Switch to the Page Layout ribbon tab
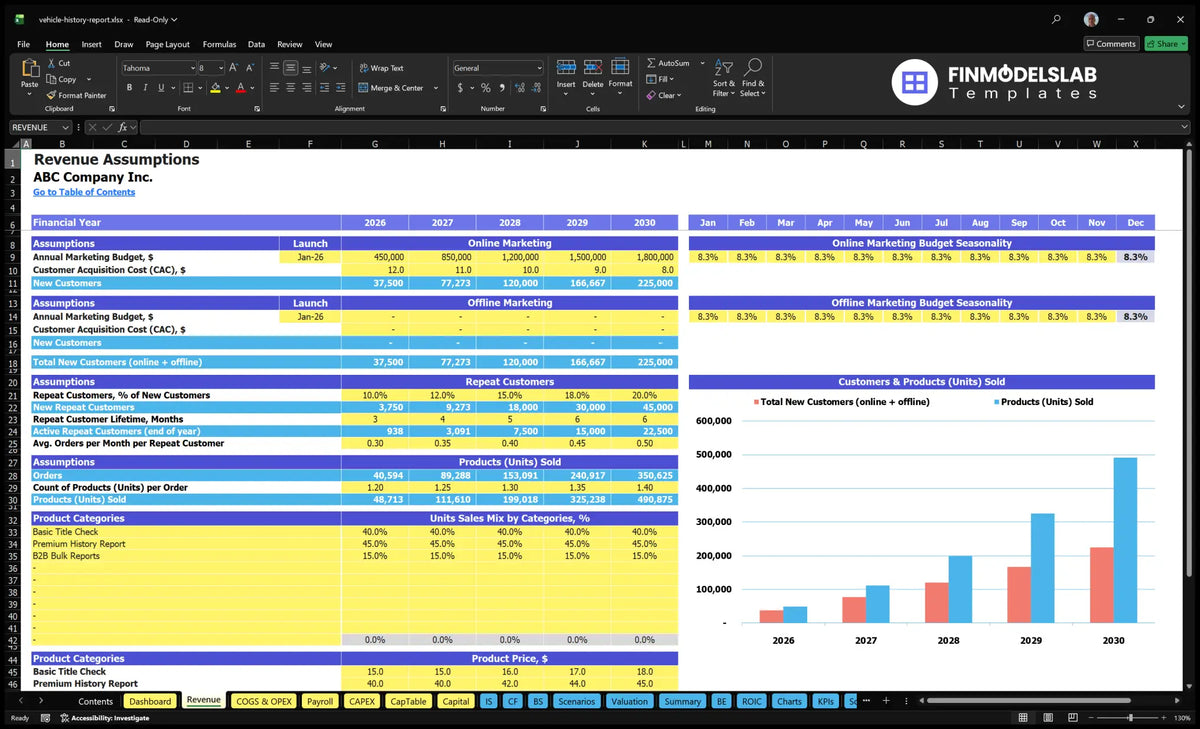The image size is (1200, 729). [x=167, y=44]
